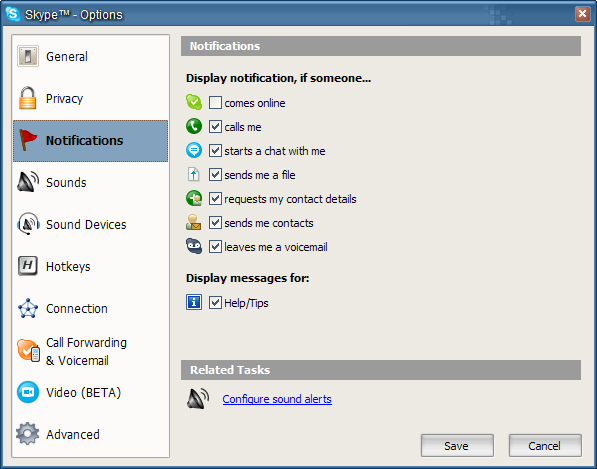Open Call Forwarding & Voicemail section
This screenshot has width=597, height=469.
pos(90,351)
